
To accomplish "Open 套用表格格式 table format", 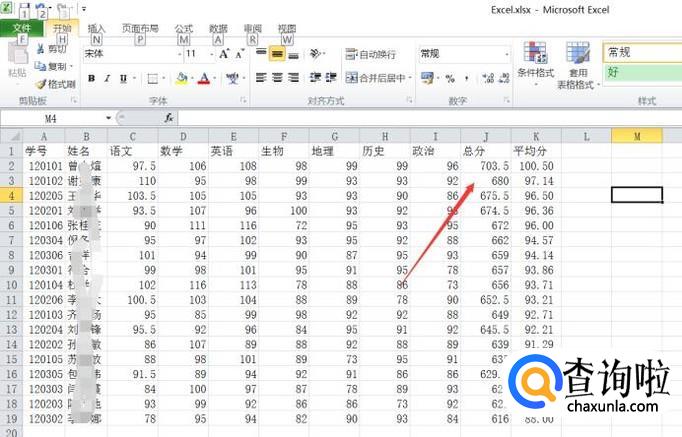I will point(578,65).
